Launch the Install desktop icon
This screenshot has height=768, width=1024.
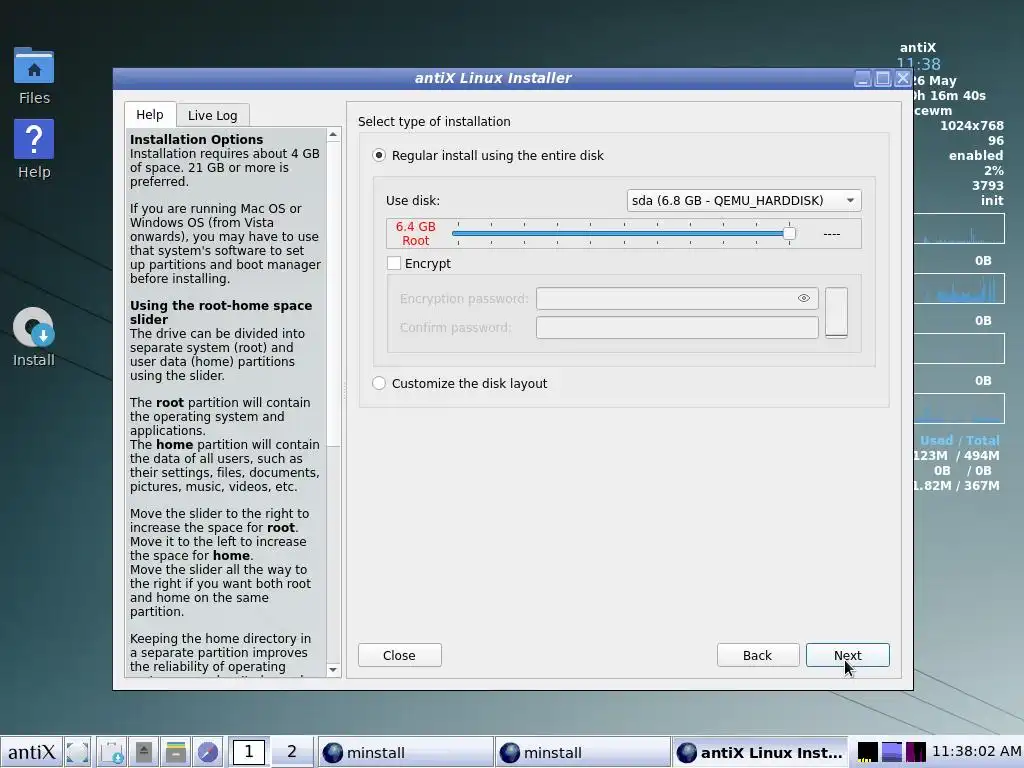[x=34, y=337]
